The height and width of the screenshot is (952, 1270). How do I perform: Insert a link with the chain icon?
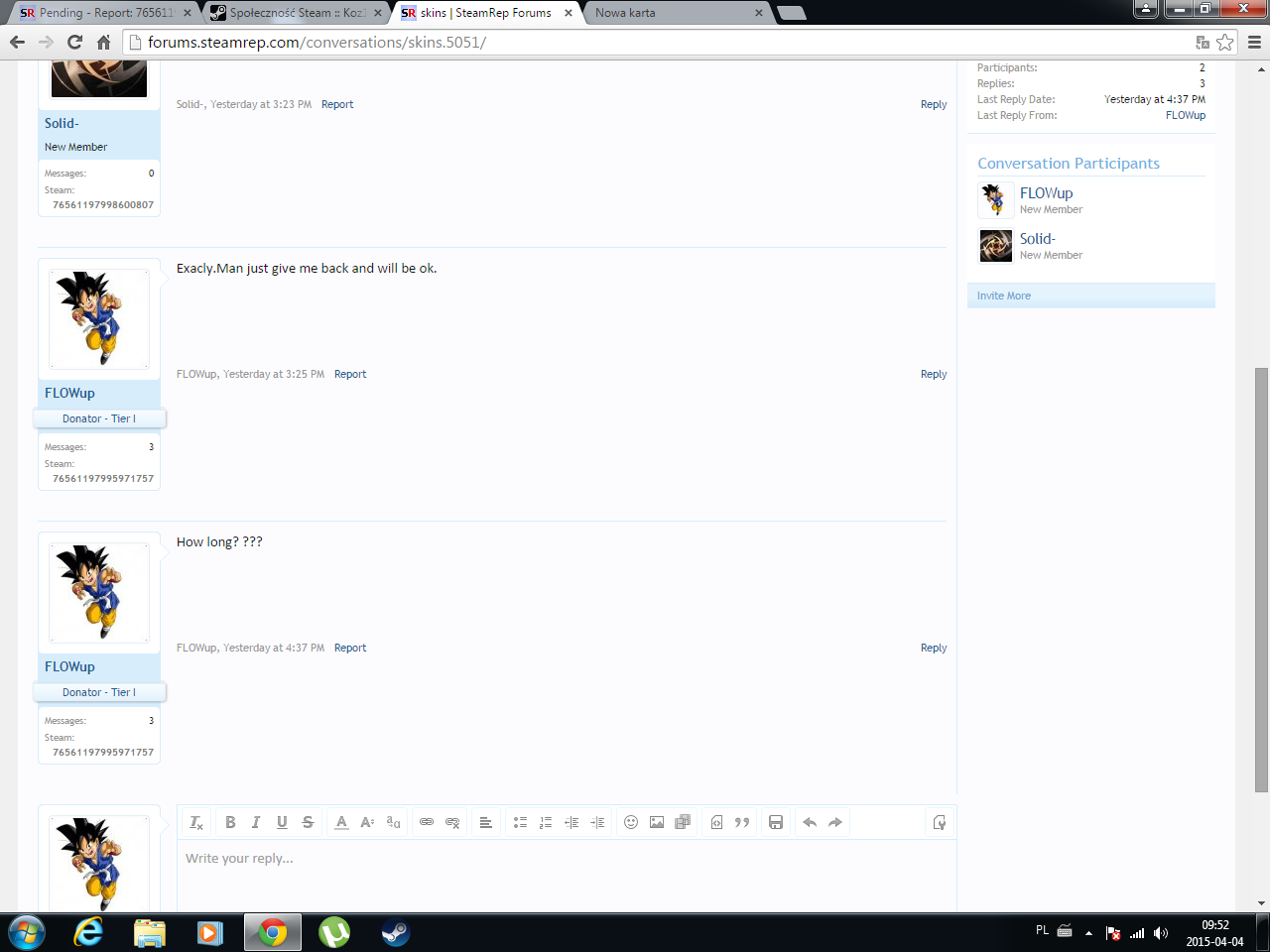(x=427, y=822)
